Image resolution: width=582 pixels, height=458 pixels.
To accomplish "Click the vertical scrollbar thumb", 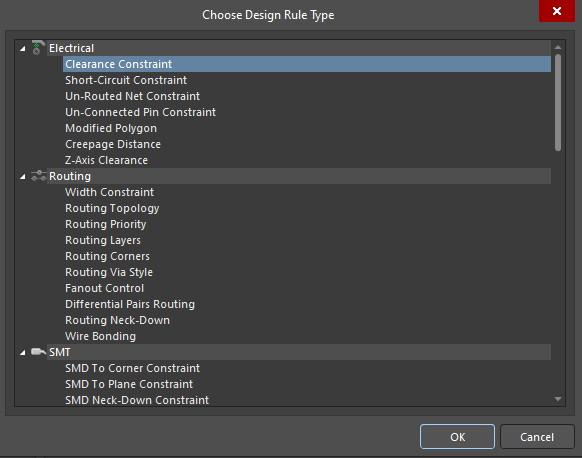I will (x=558, y=102).
